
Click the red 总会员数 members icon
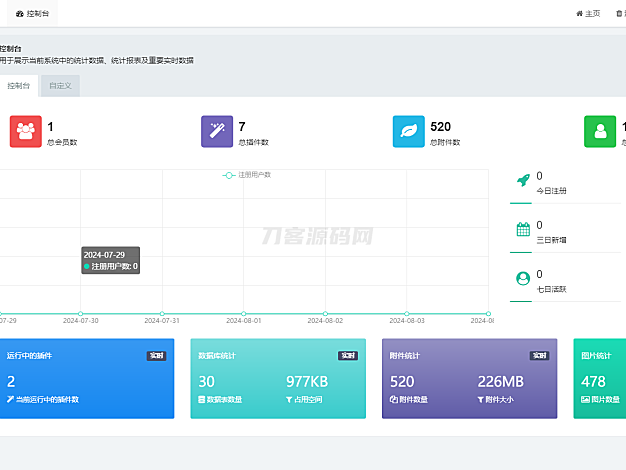click(x=26, y=131)
